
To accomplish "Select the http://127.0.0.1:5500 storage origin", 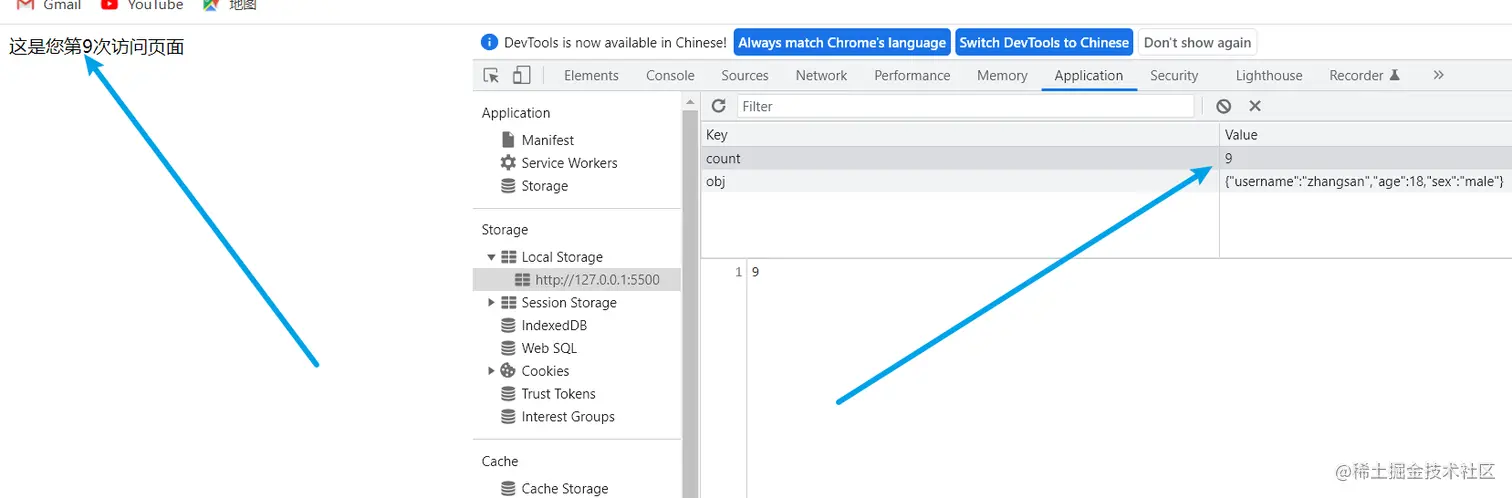I will coord(577,280).
